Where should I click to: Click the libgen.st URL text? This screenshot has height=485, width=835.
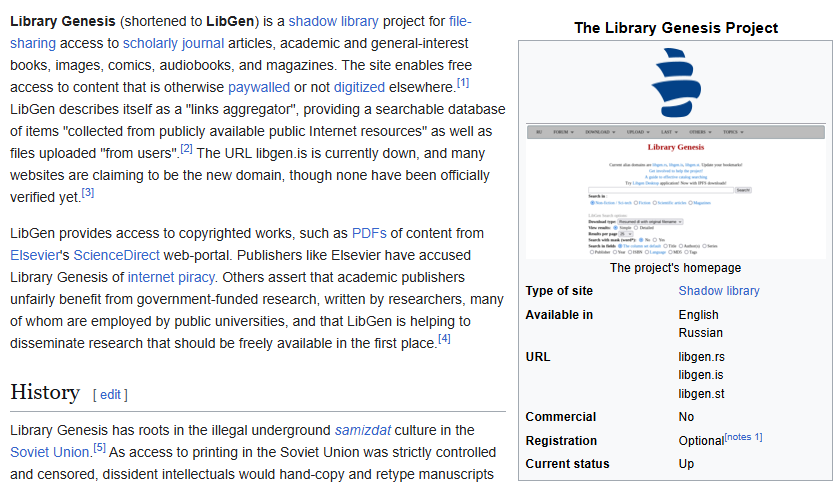click(x=701, y=394)
